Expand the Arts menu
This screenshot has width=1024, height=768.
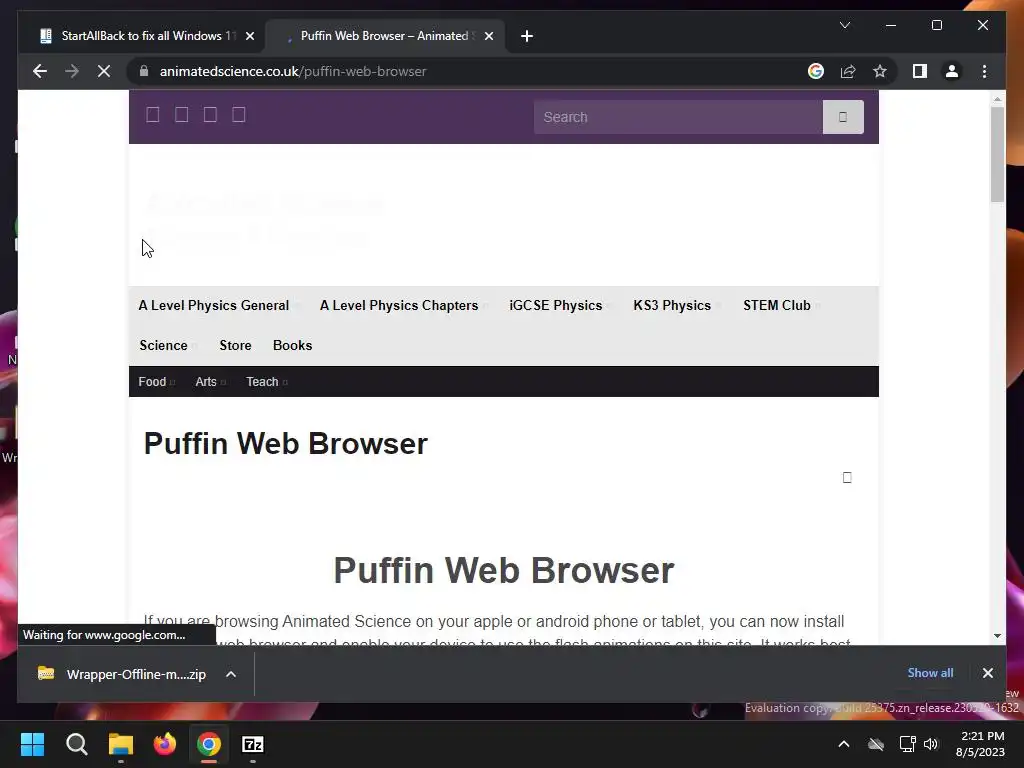[206, 382]
